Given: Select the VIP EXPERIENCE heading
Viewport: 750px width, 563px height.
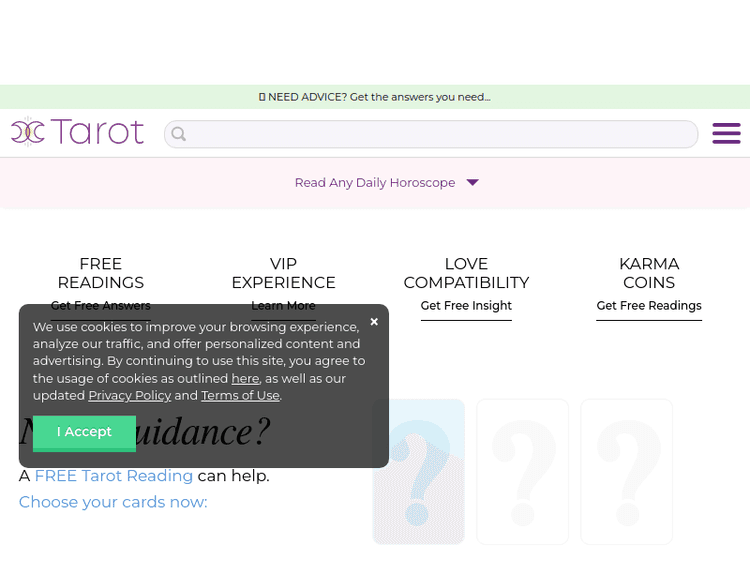Looking at the screenshot, I should (x=283, y=273).
